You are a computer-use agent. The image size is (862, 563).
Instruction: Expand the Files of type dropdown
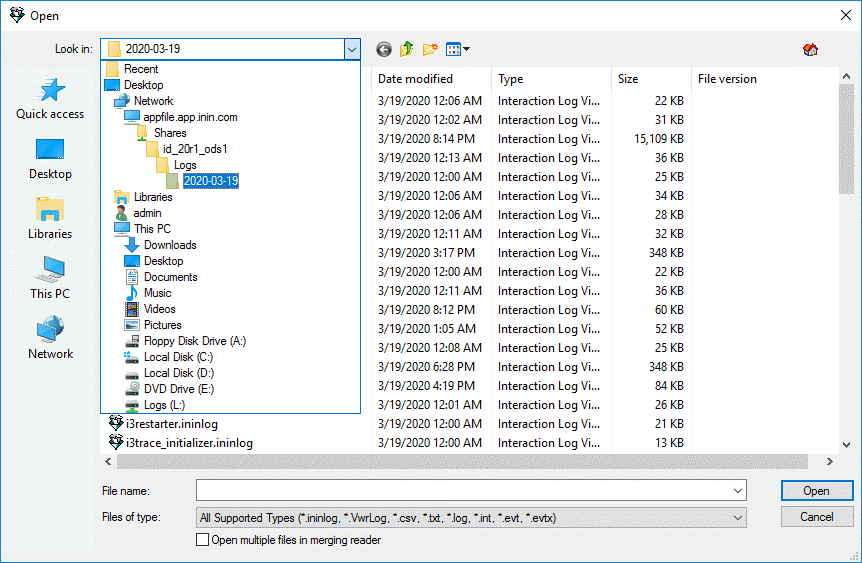point(738,518)
